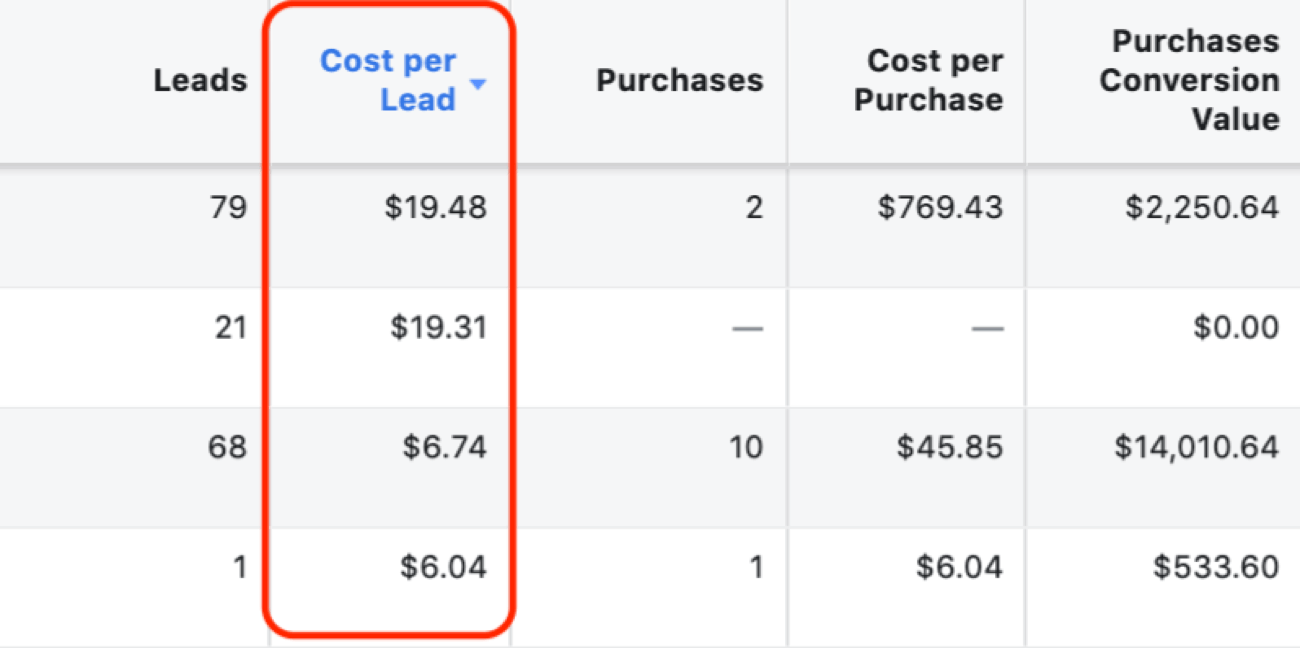The width and height of the screenshot is (1300, 648).
Task: Sort by the Purchases column header
Action: (x=679, y=81)
